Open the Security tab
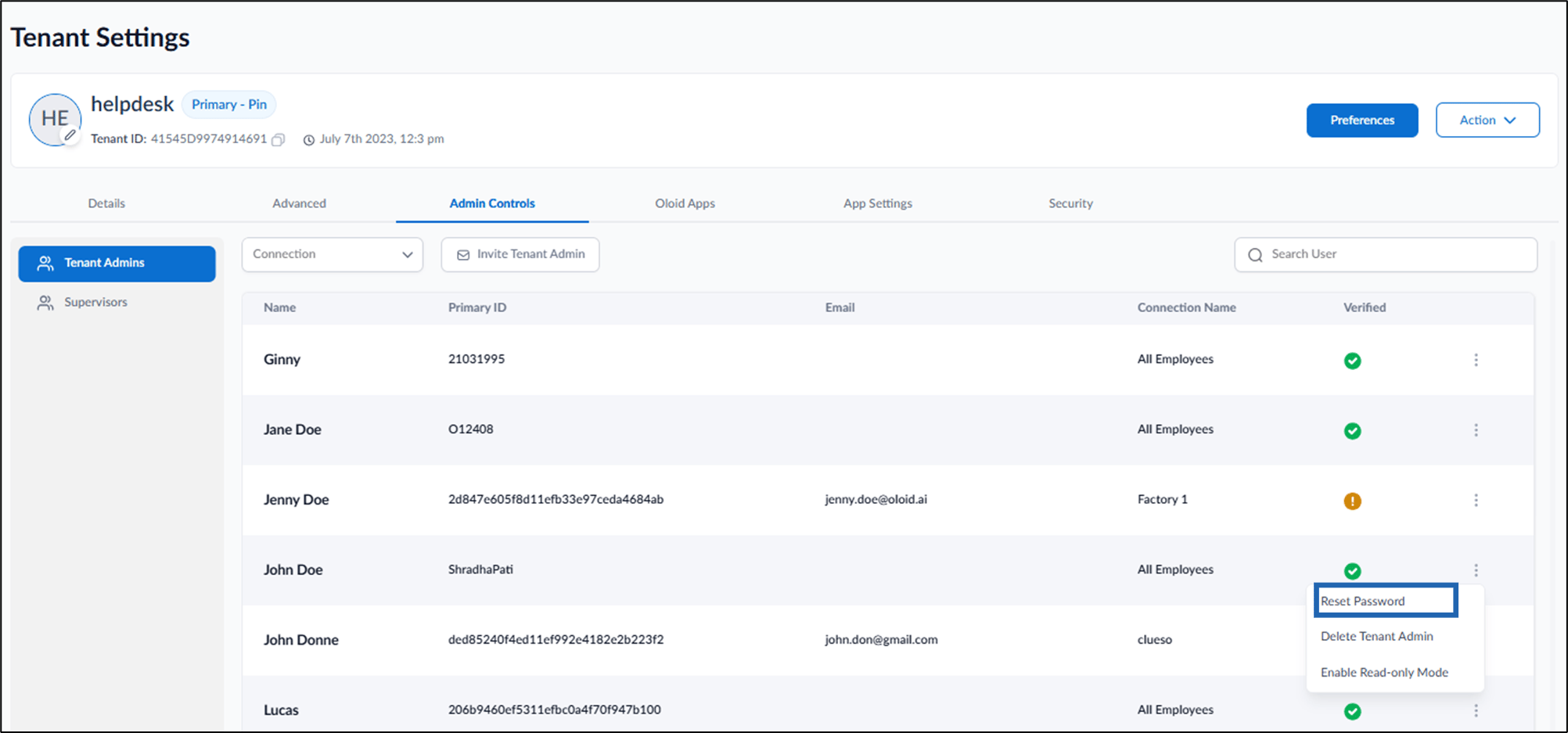This screenshot has height=733, width=1568. (x=1070, y=203)
